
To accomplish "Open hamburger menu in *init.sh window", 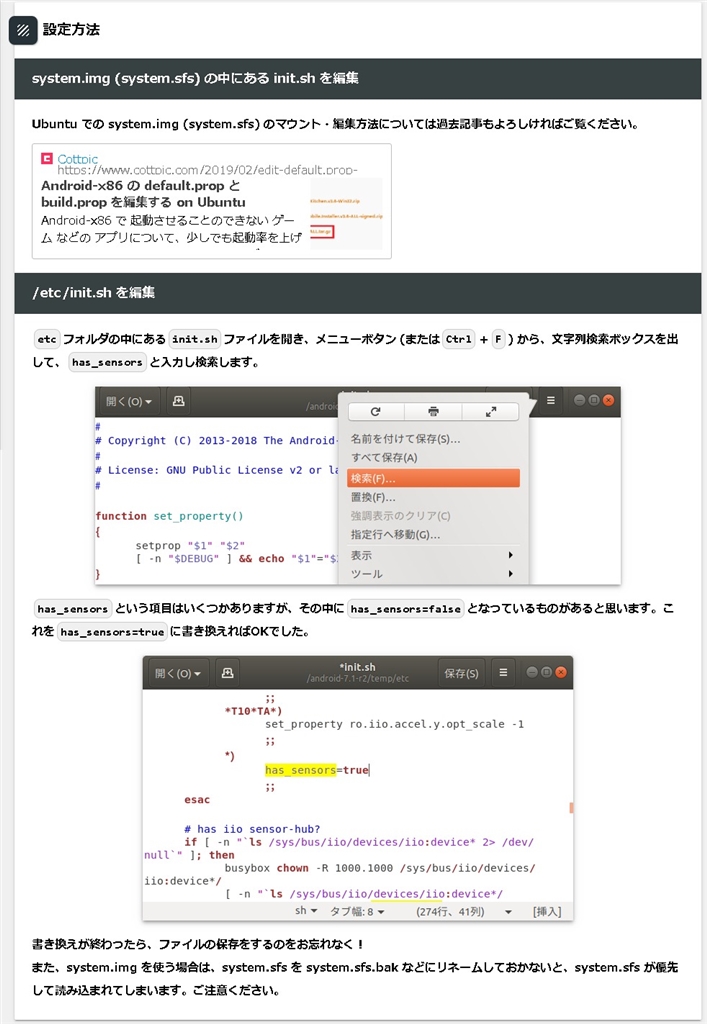I will [x=503, y=673].
